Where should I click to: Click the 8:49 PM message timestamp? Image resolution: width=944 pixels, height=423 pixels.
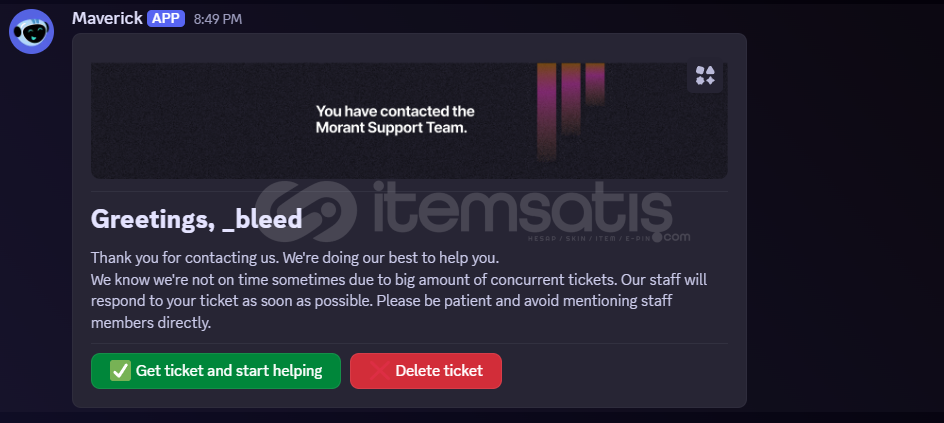point(218,19)
